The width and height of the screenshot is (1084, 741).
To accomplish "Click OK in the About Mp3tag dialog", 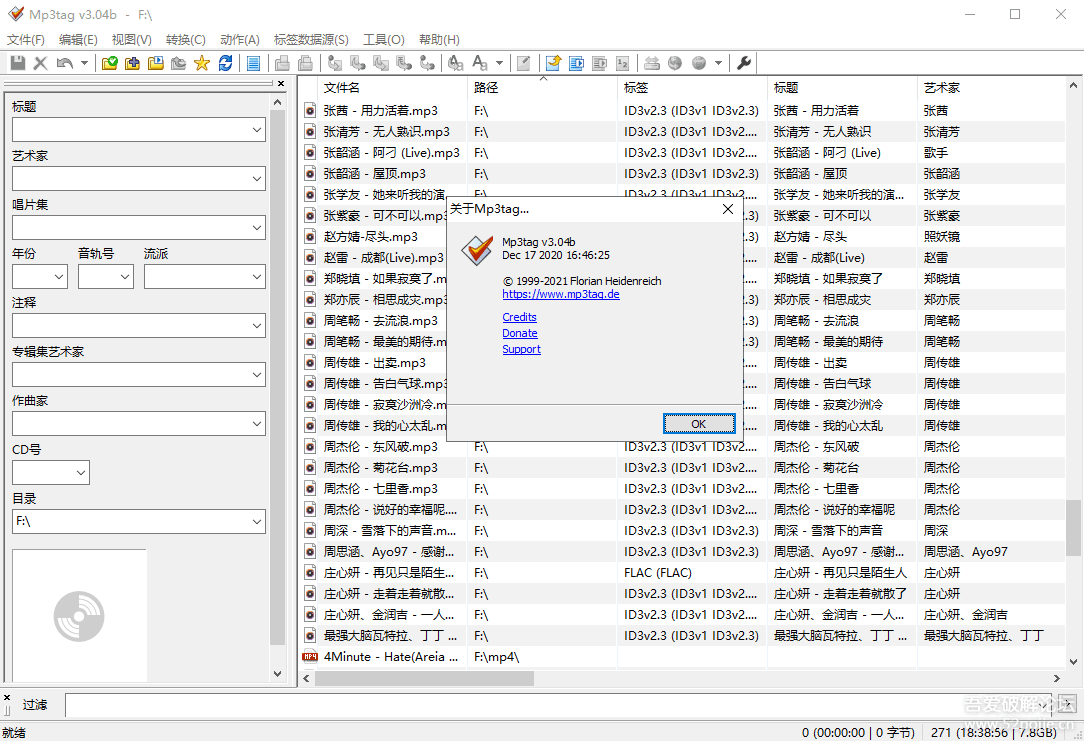I will (699, 424).
